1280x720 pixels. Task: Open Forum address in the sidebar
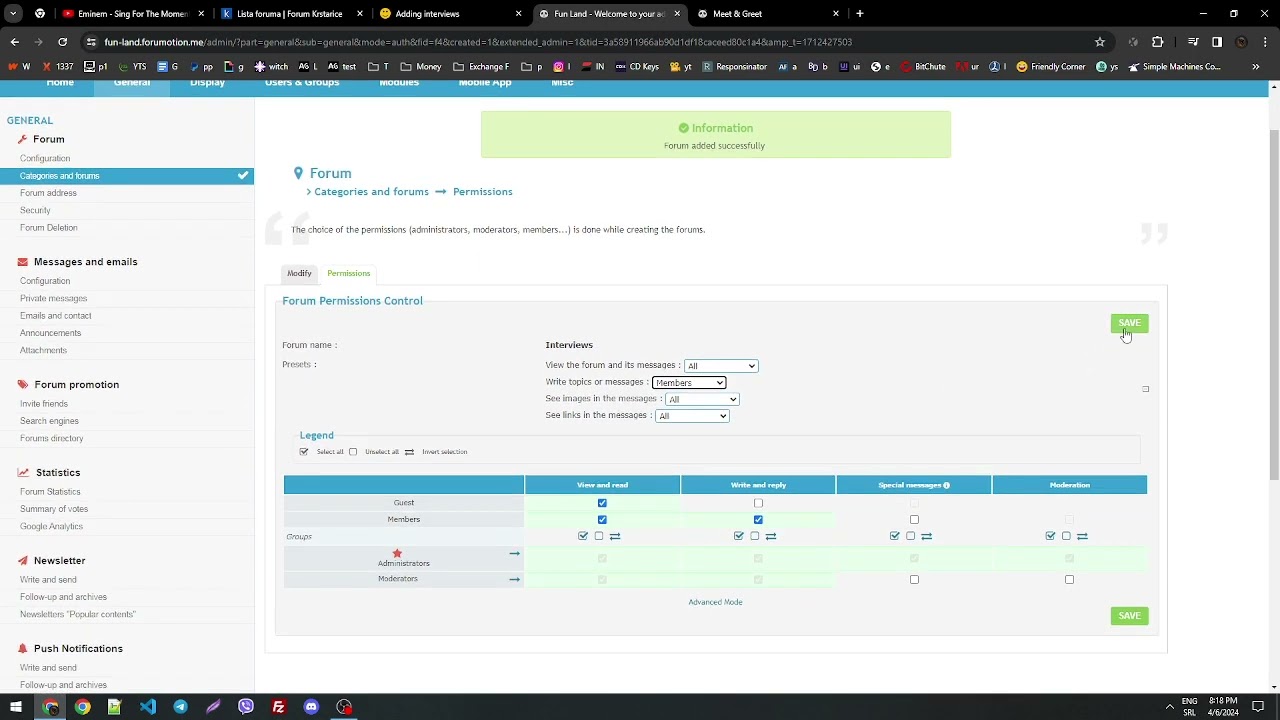click(48, 193)
